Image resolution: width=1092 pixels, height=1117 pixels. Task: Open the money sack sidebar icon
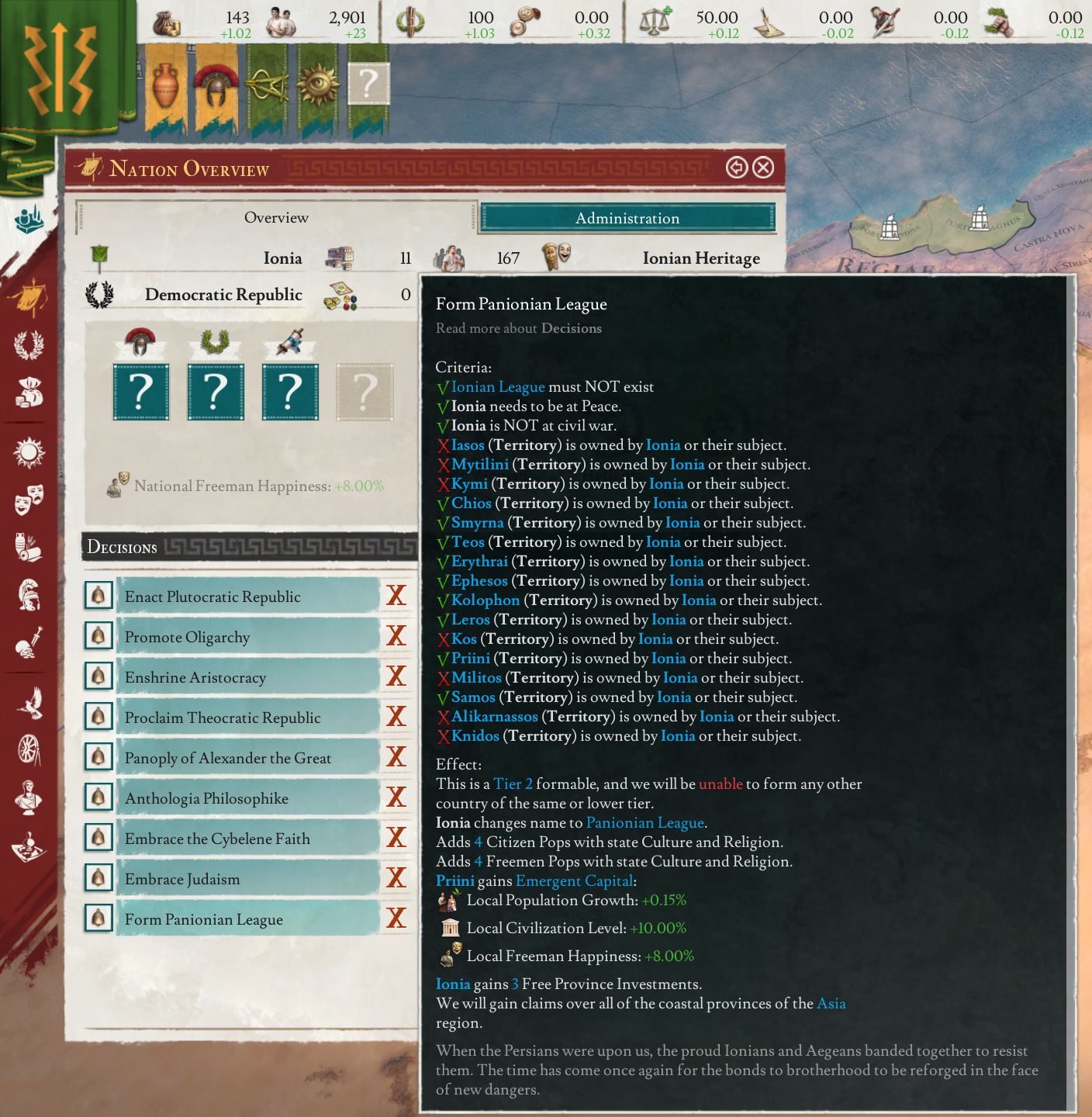click(x=29, y=392)
